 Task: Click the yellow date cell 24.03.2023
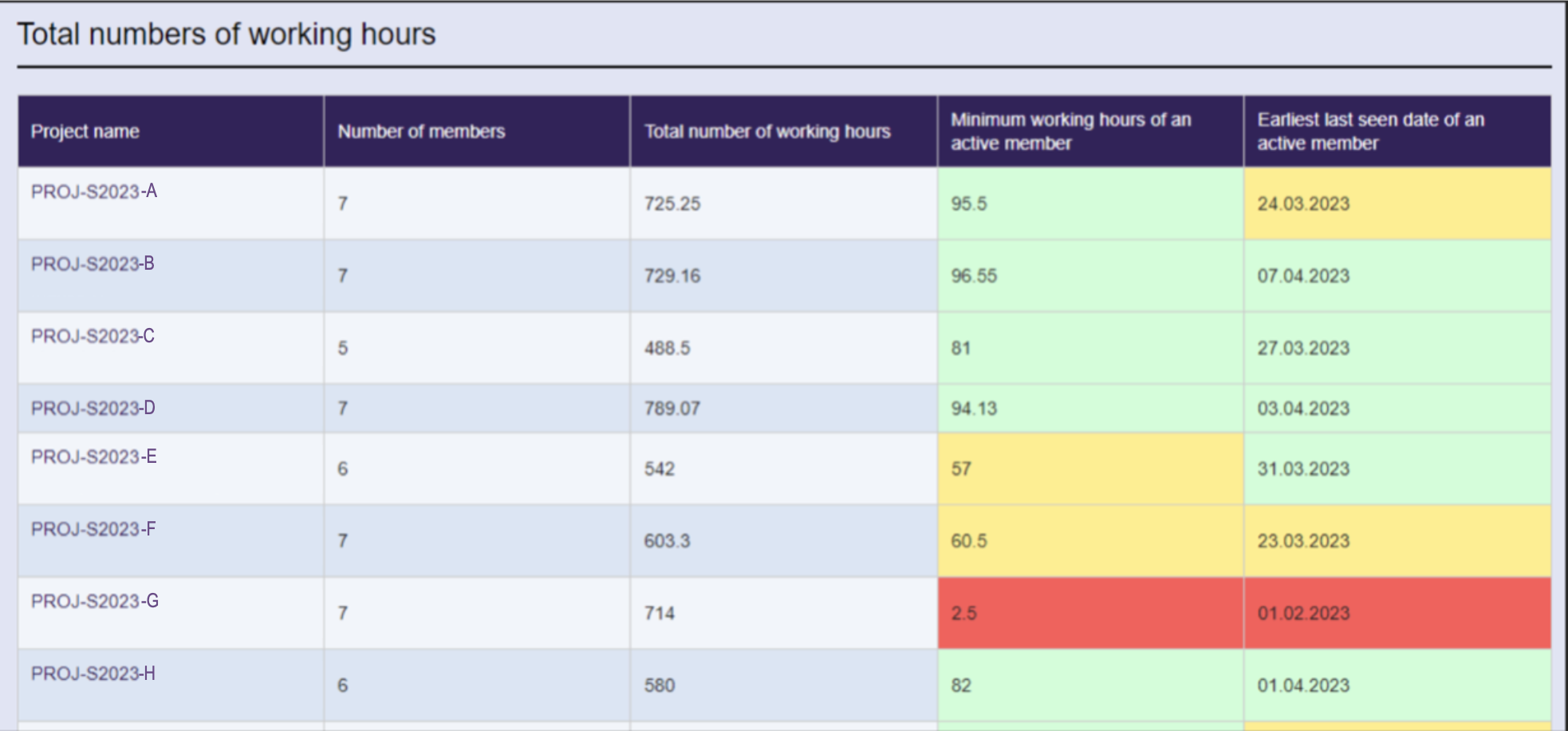coord(1397,203)
